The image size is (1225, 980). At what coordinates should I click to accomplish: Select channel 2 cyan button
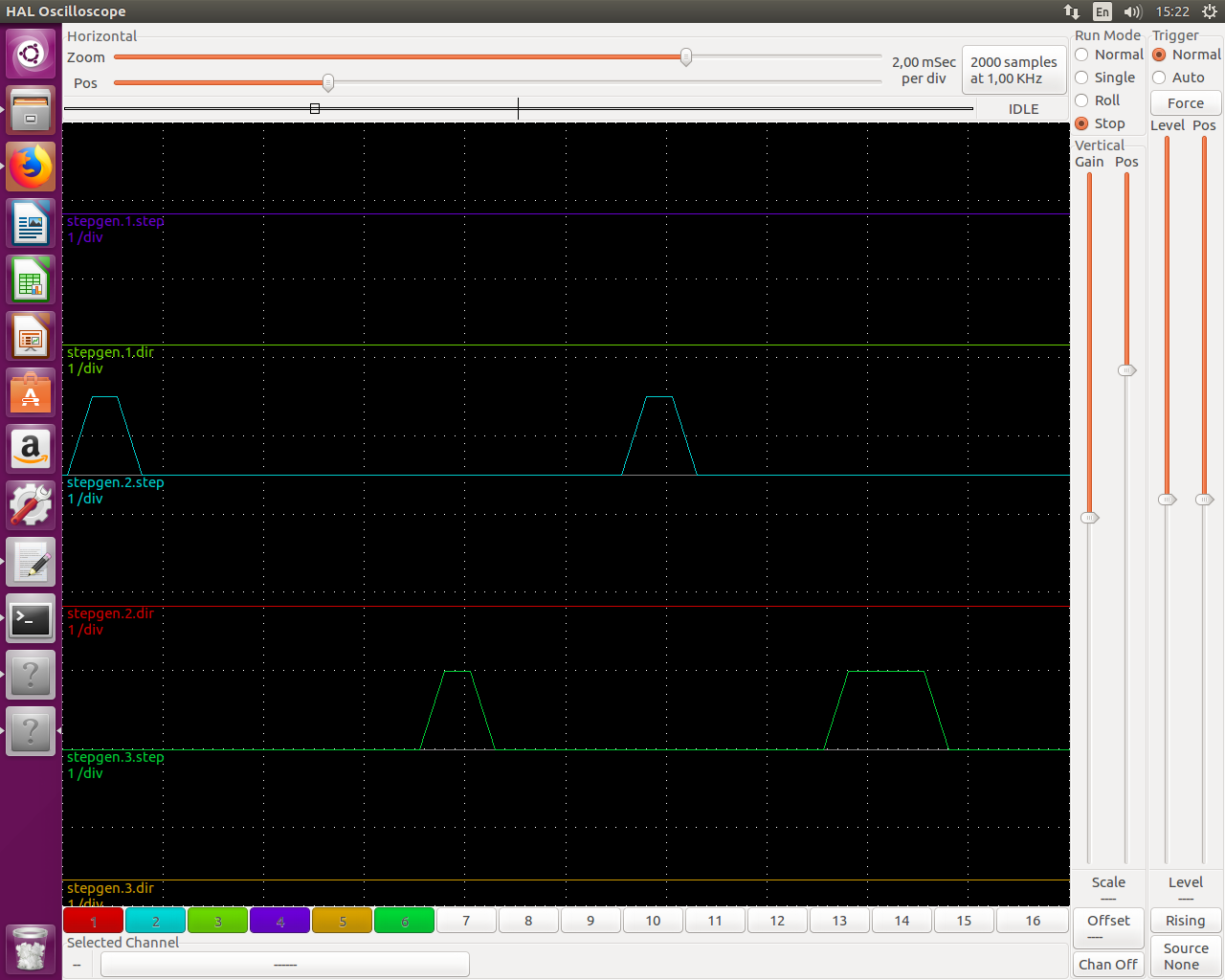pyautogui.click(x=155, y=921)
